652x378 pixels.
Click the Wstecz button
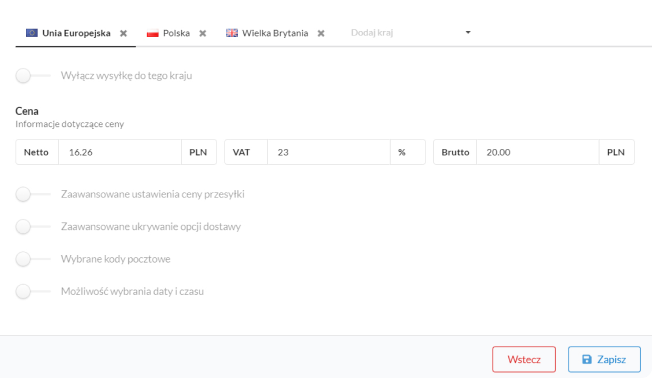point(524,359)
